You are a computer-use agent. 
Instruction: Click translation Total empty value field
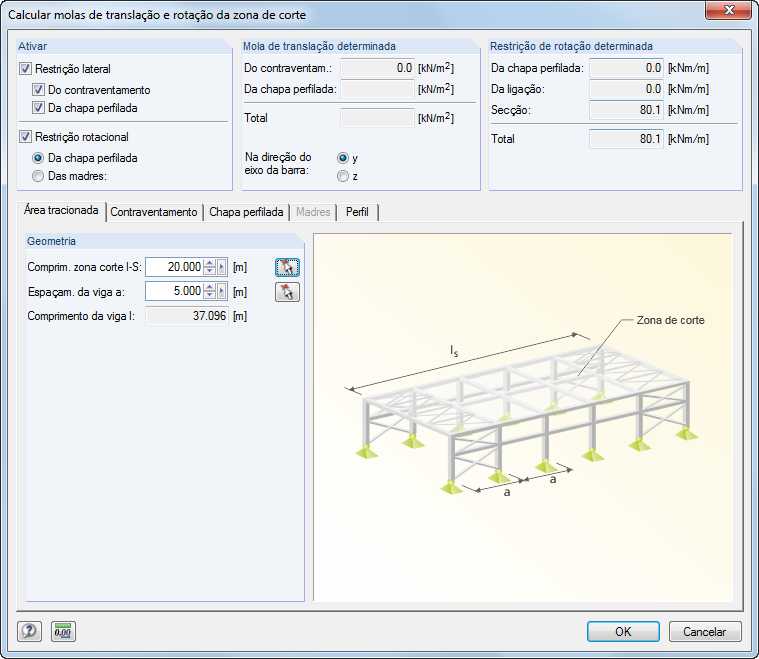coord(377,118)
